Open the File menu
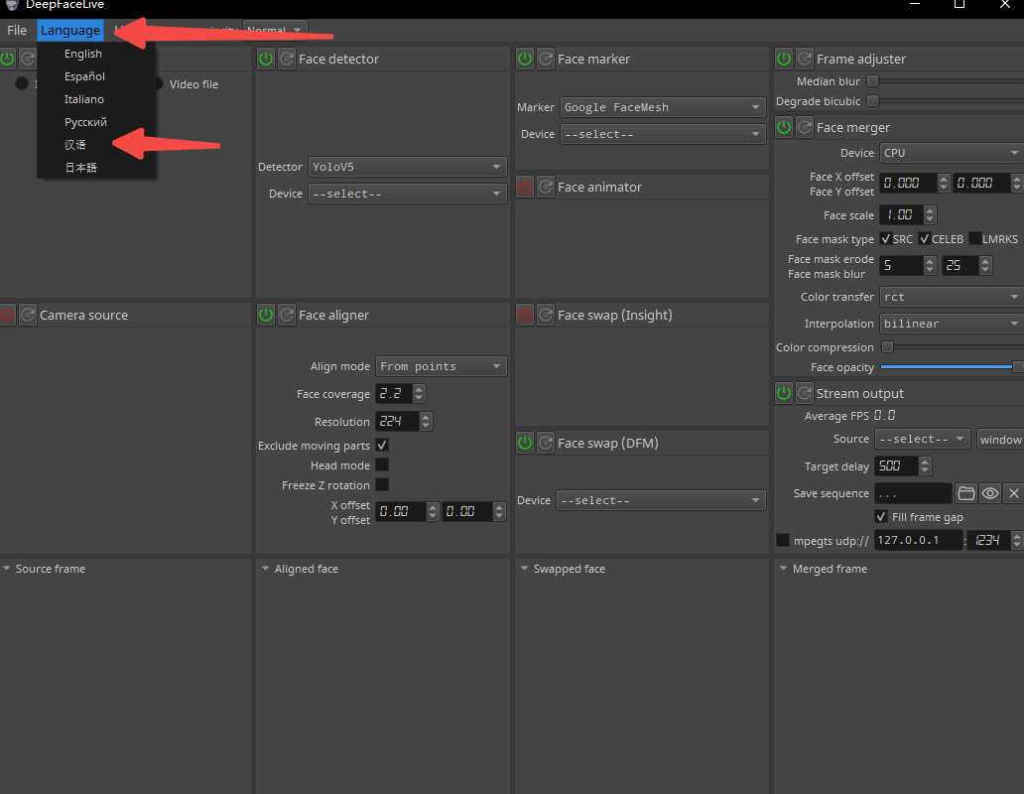 pos(17,30)
